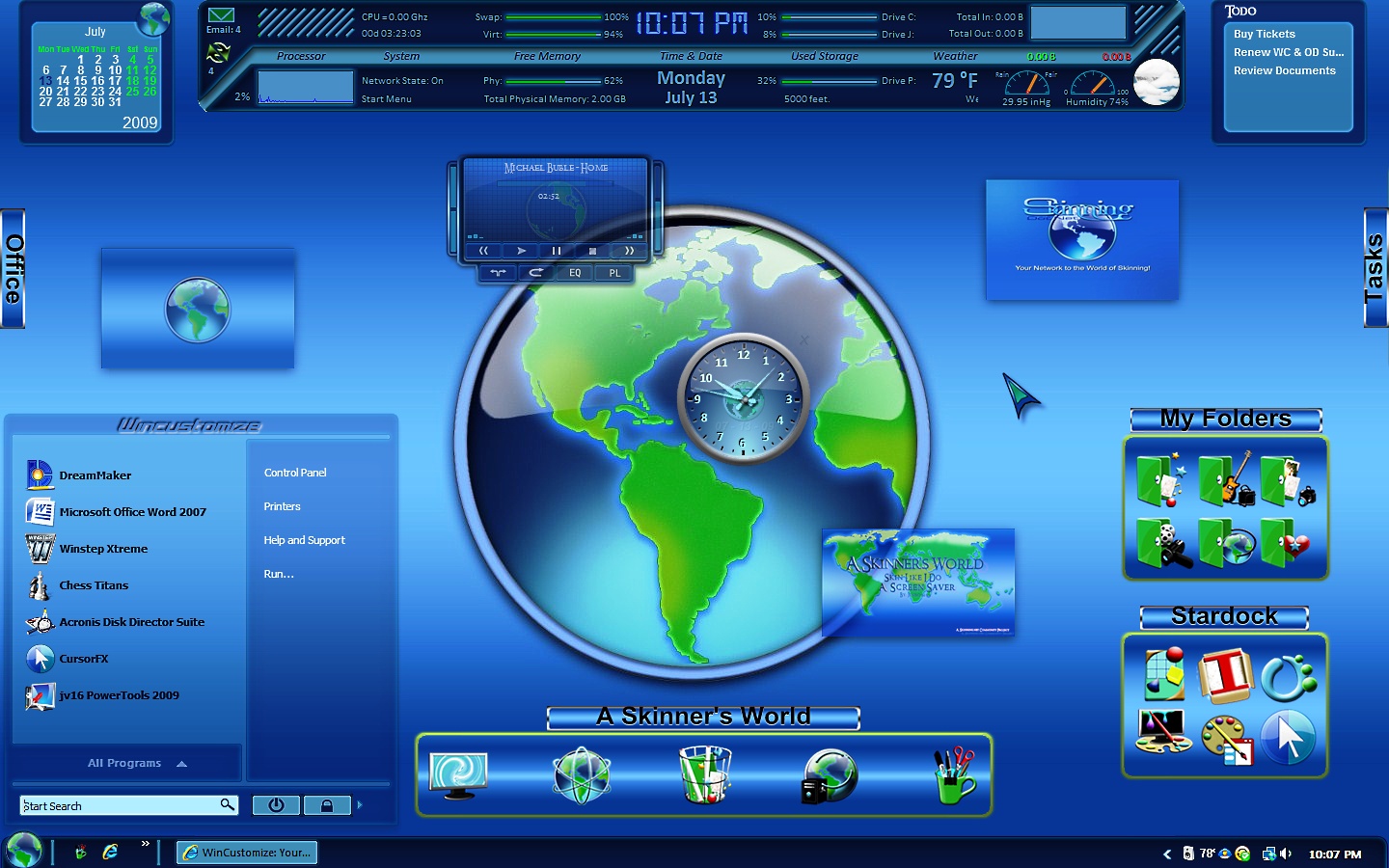
Task: Show hidden system tray icons arrow
Action: (x=1167, y=854)
